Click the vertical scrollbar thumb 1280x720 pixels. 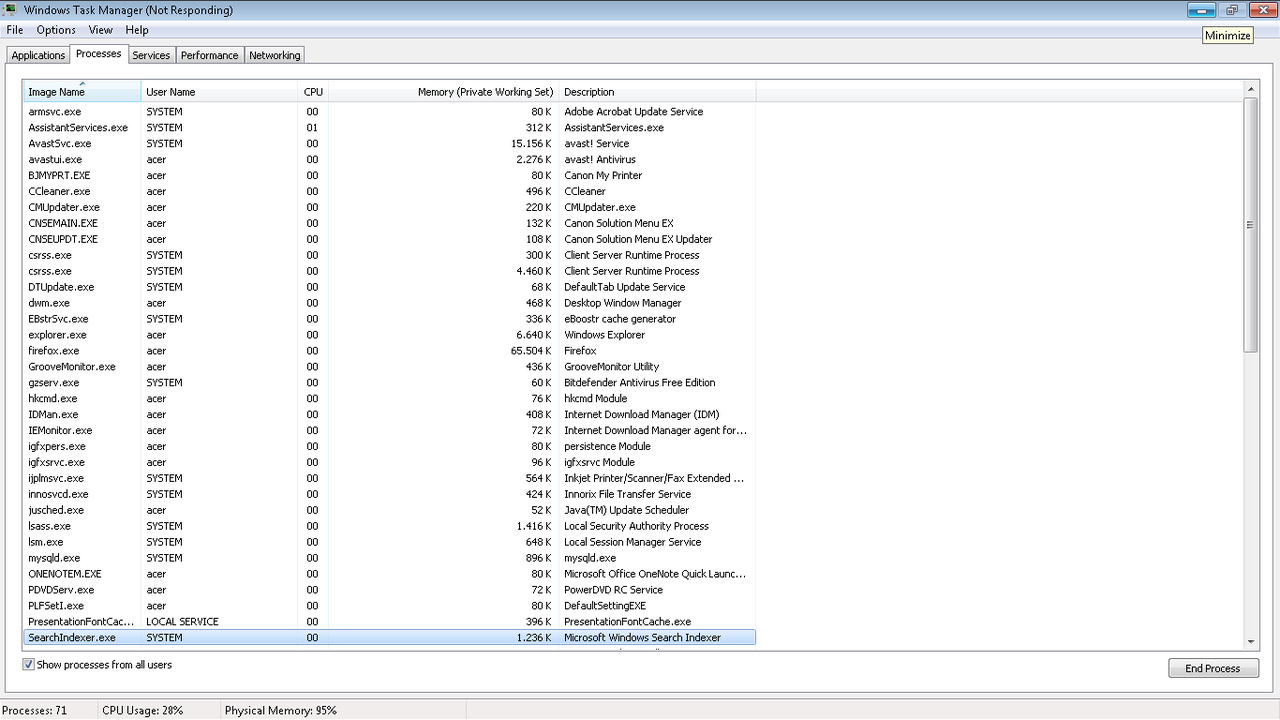tap(1251, 225)
